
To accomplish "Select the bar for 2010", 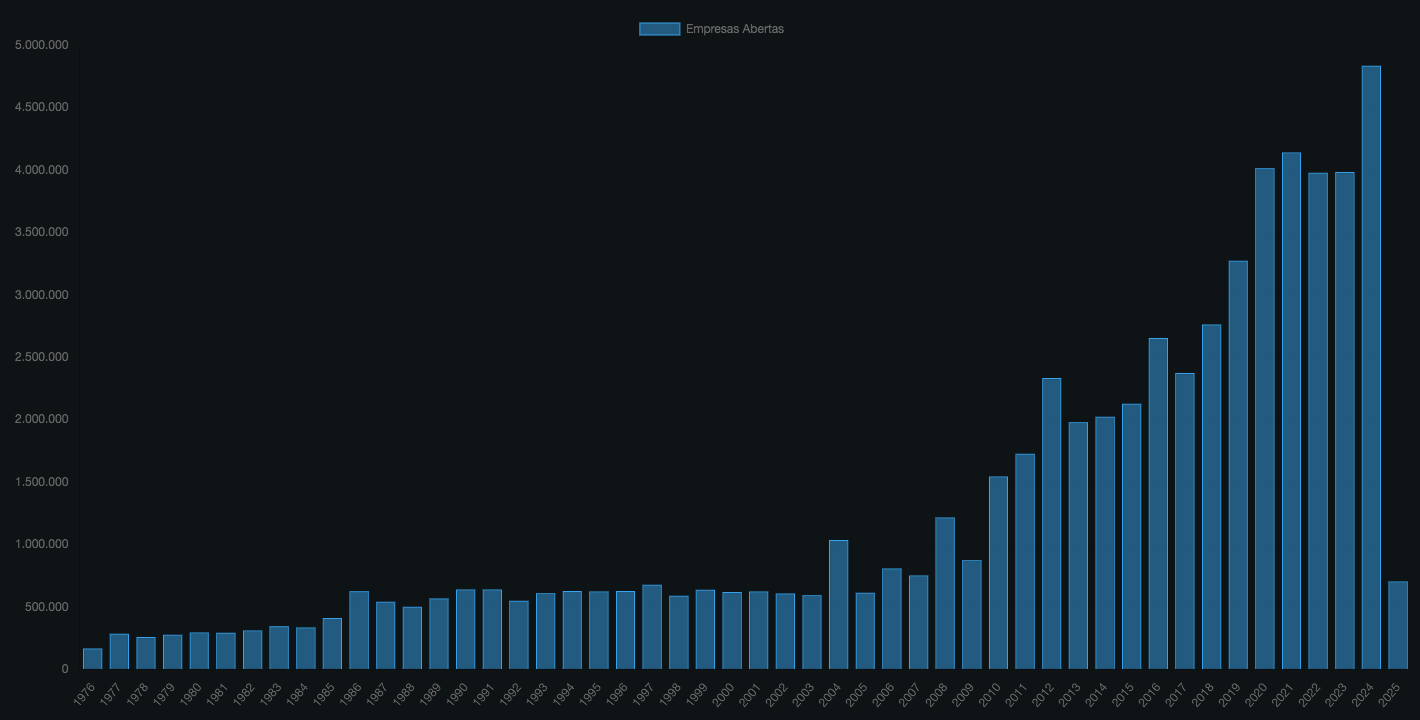I will pyautogui.click(x=998, y=572).
